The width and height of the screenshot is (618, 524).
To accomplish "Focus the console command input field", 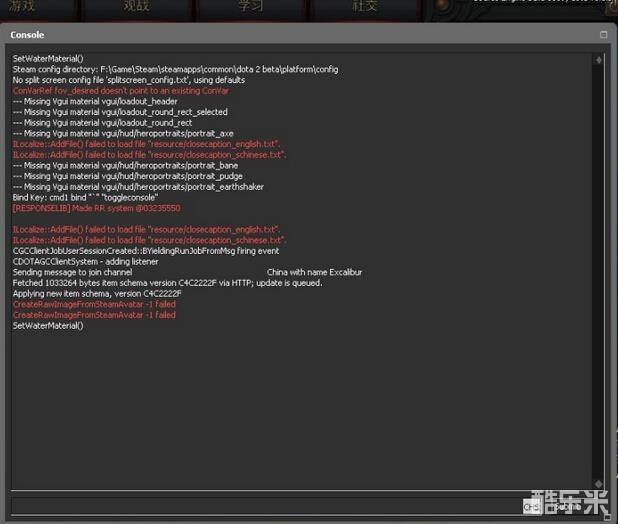I will tap(265, 506).
